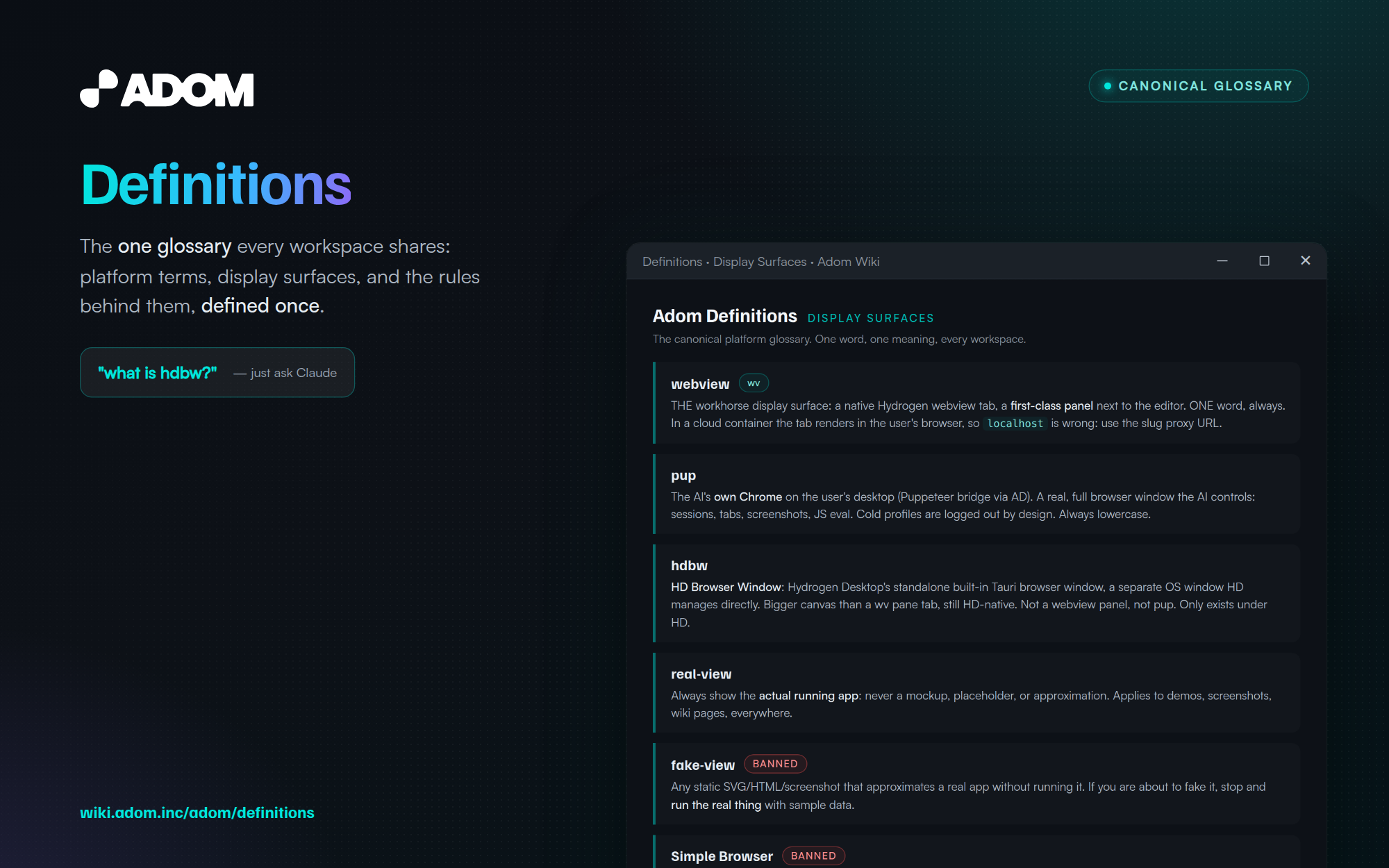Click "run the real thing" in fake-view entry

[716, 805]
